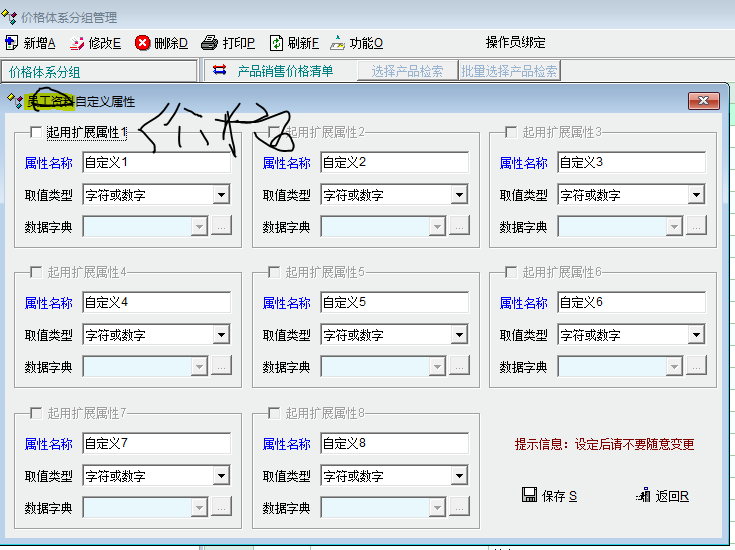Click the 批里选择产品检索 button
The height and width of the screenshot is (550, 735).
click(509, 71)
